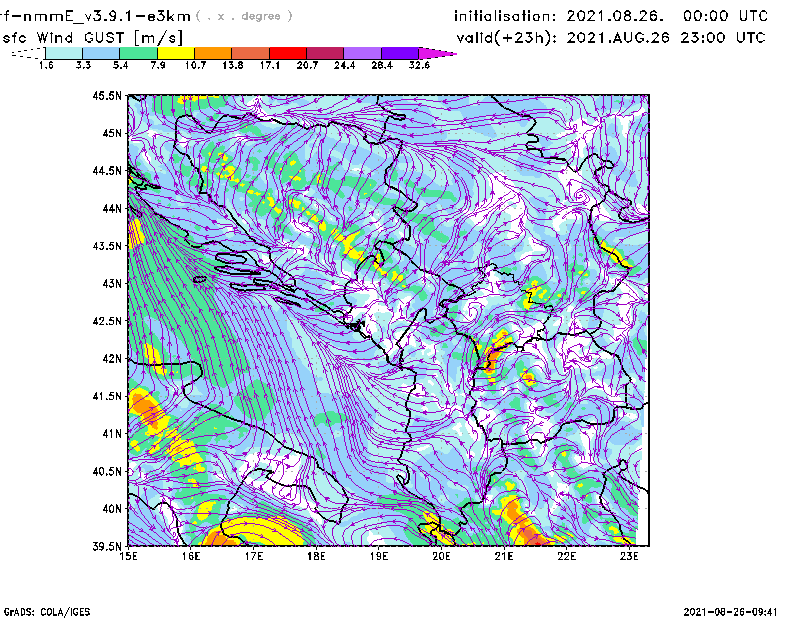Viewport: 800px width, 618px height.
Task: Click the legend value 13.8
Action: [x=233, y=65]
